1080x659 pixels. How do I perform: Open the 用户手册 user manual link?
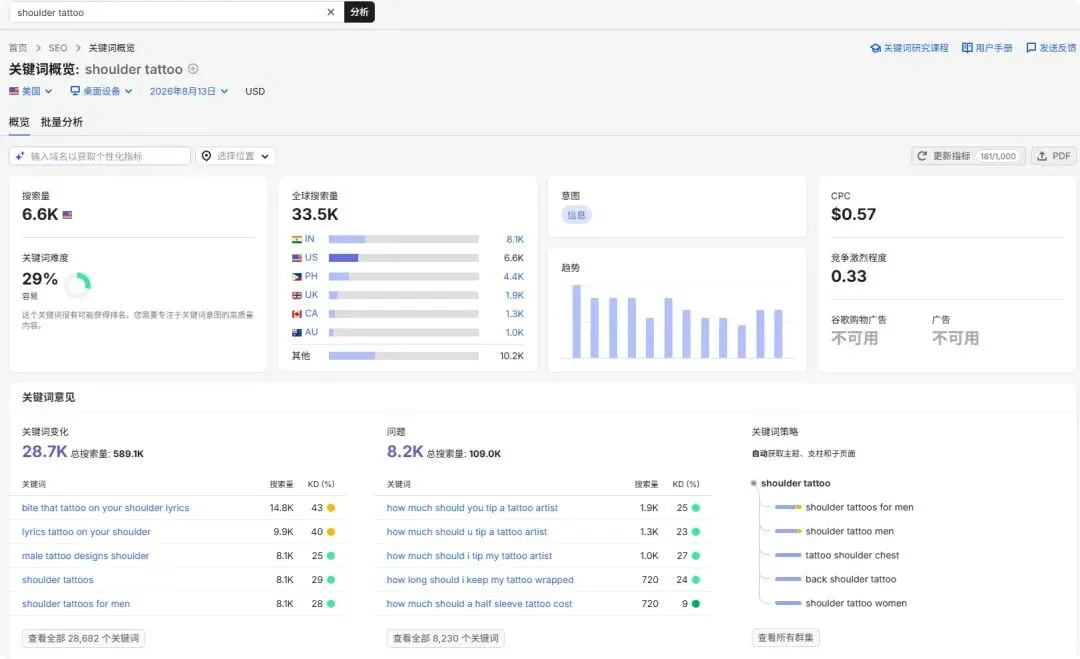[987, 48]
